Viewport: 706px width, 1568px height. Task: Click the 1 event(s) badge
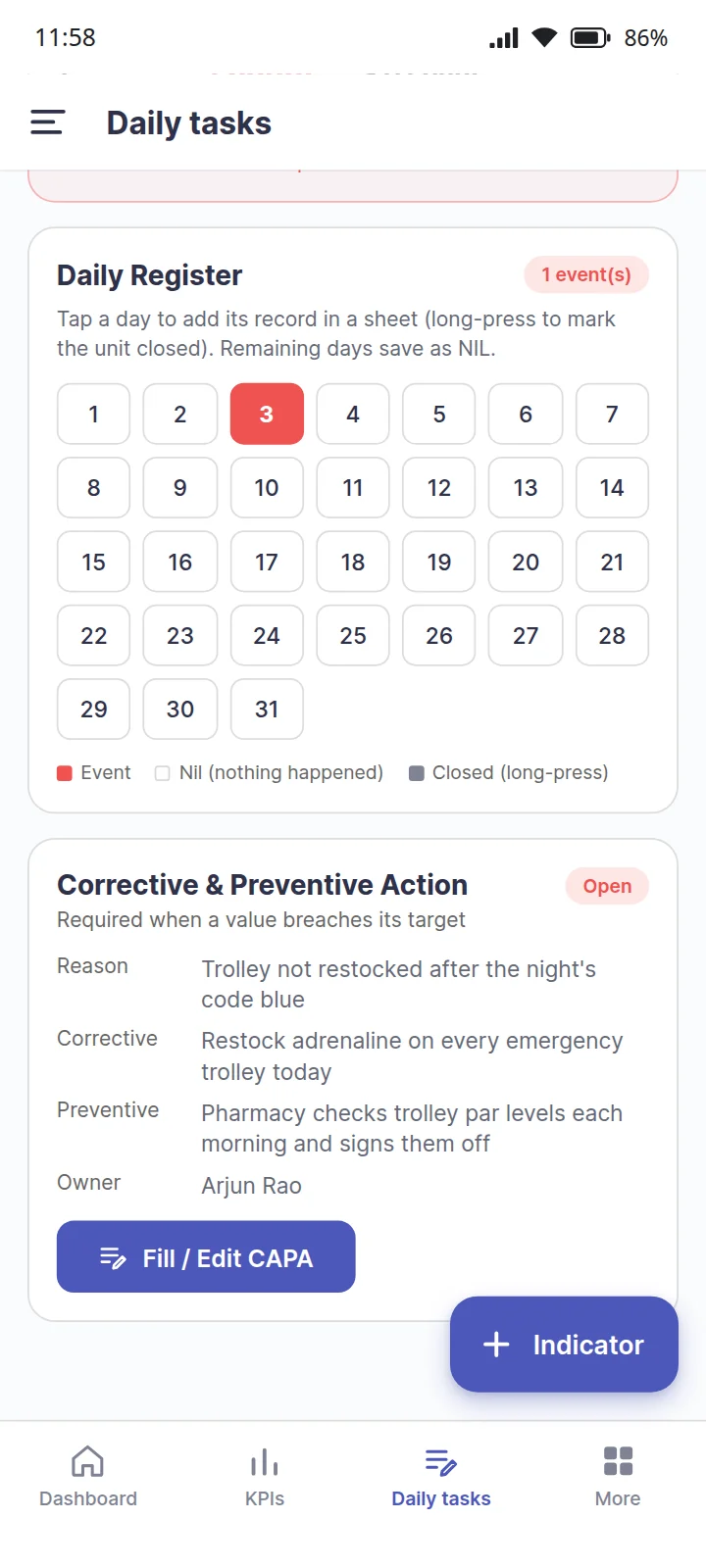pyautogui.click(x=586, y=274)
